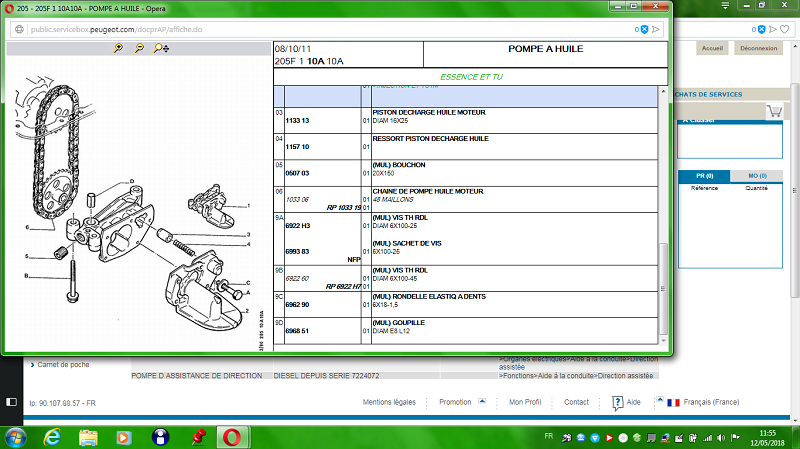Open the shopping cart icon in services panel
The height and width of the screenshot is (449, 800).
point(774,111)
